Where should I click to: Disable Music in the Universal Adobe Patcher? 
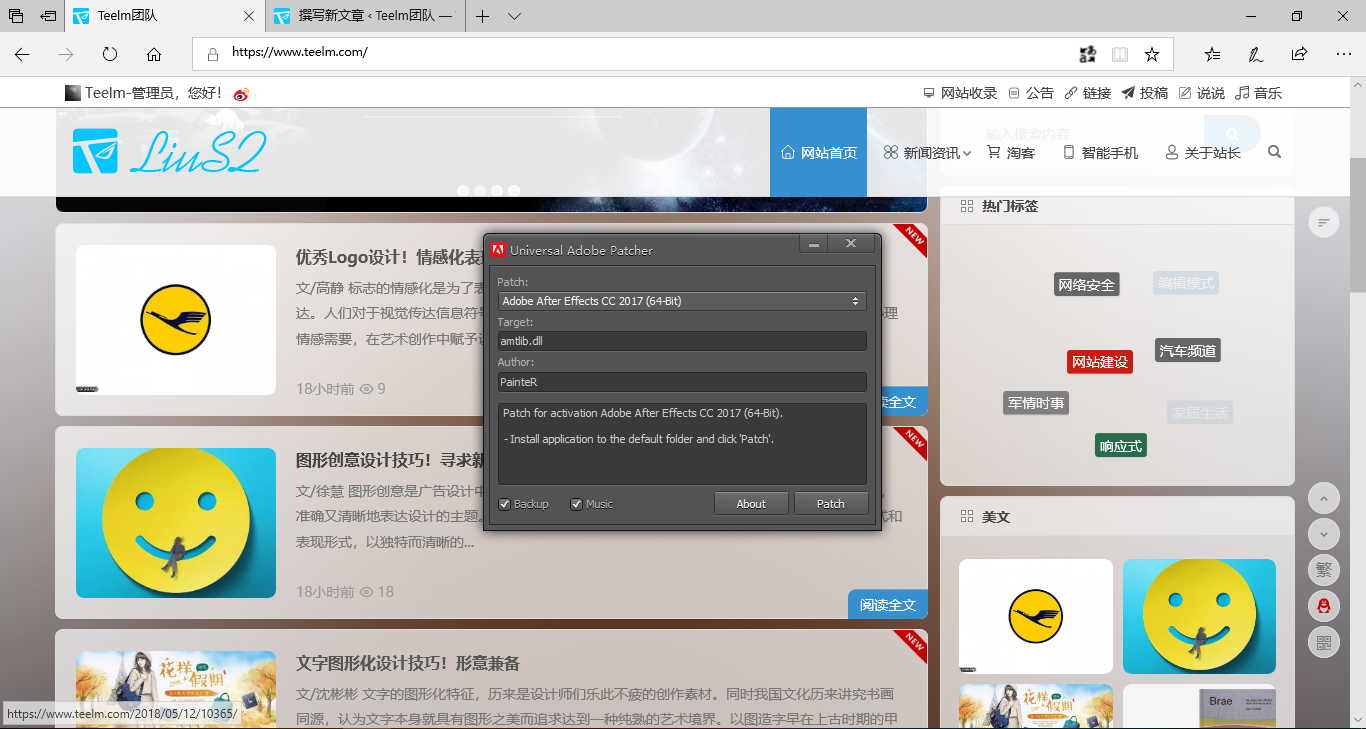[574, 504]
